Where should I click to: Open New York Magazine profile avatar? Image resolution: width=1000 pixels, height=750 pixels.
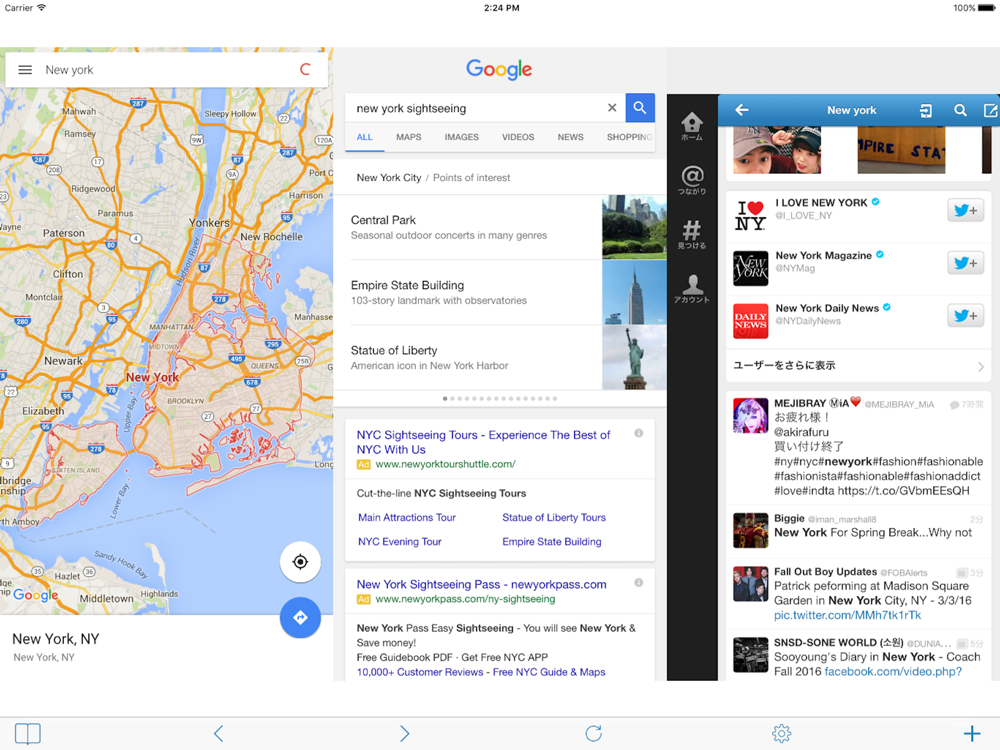coord(751,268)
